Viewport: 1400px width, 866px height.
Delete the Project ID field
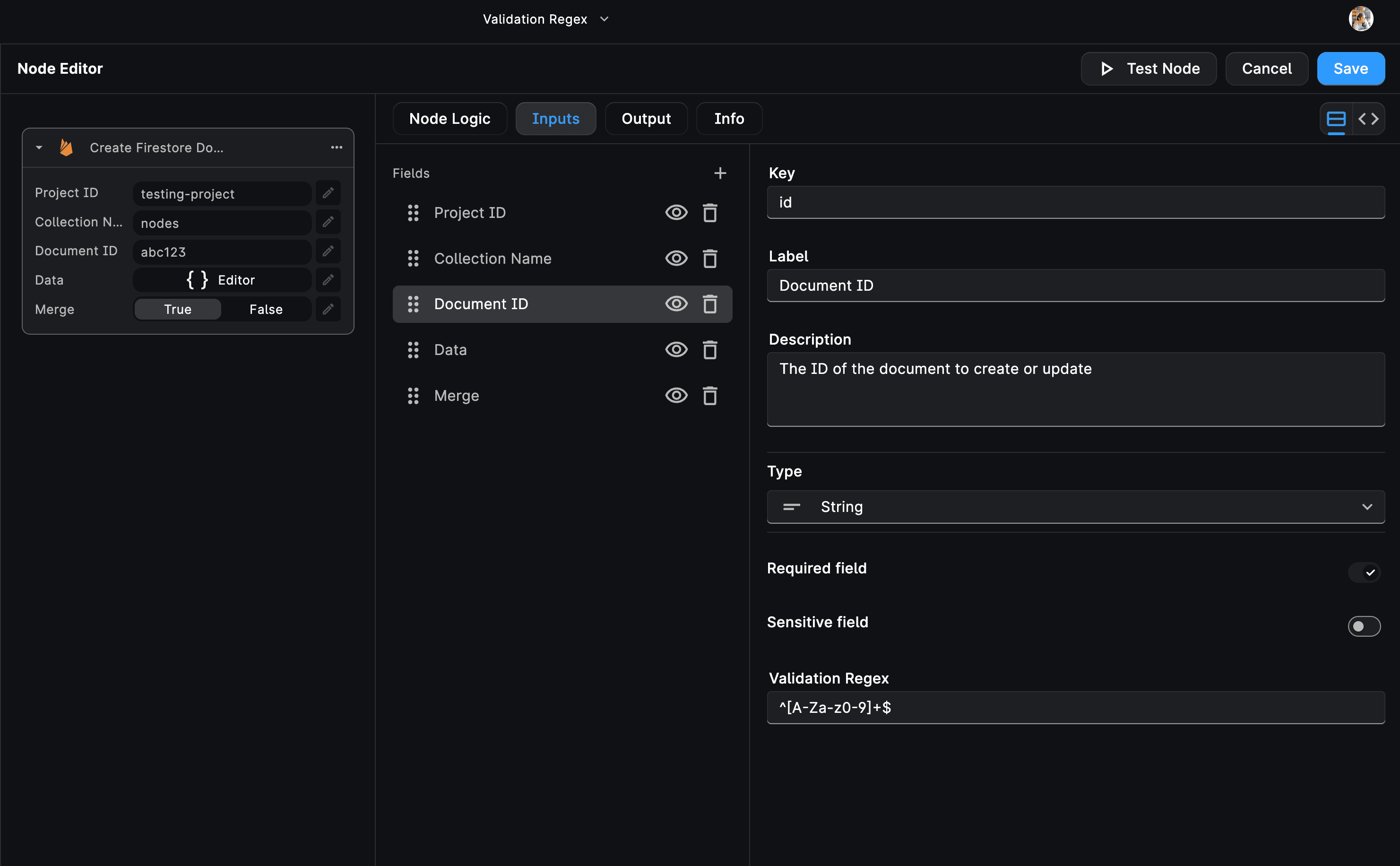pyautogui.click(x=709, y=213)
